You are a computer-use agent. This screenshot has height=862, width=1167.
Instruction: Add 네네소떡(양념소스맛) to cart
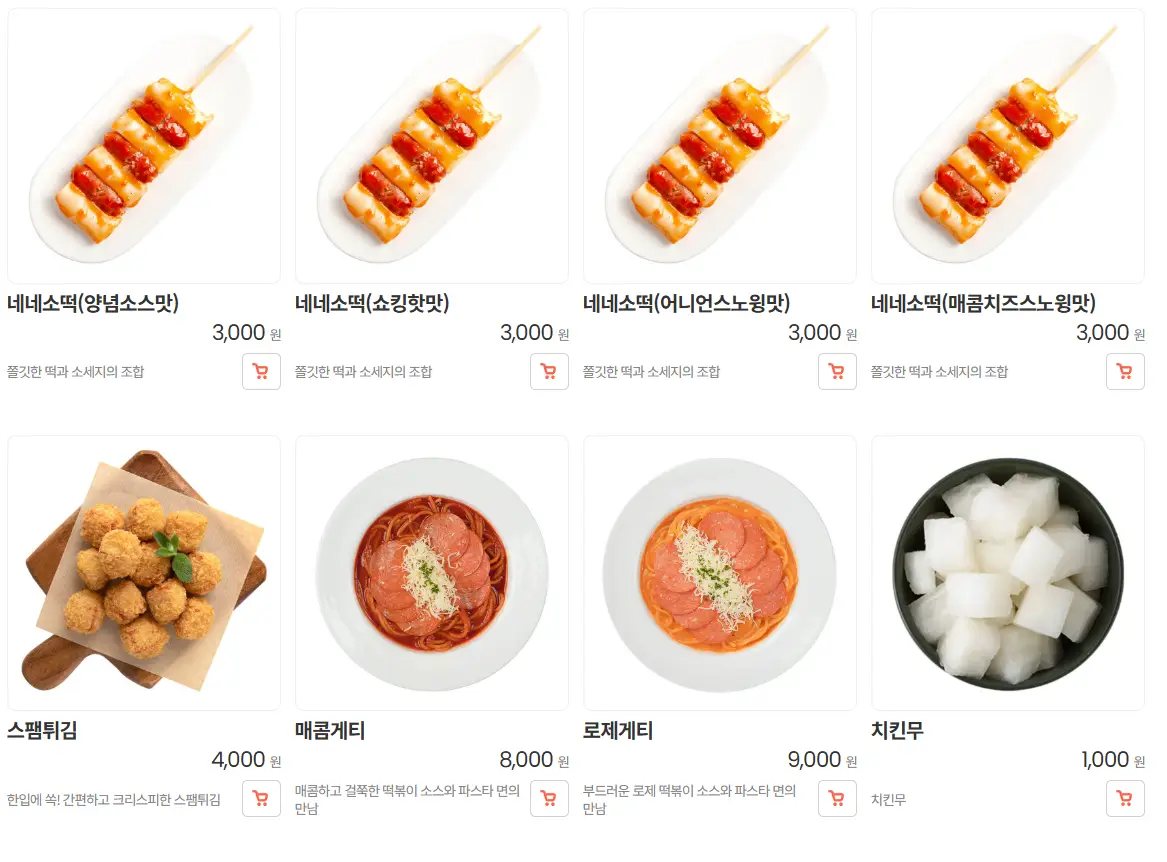[x=261, y=371]
